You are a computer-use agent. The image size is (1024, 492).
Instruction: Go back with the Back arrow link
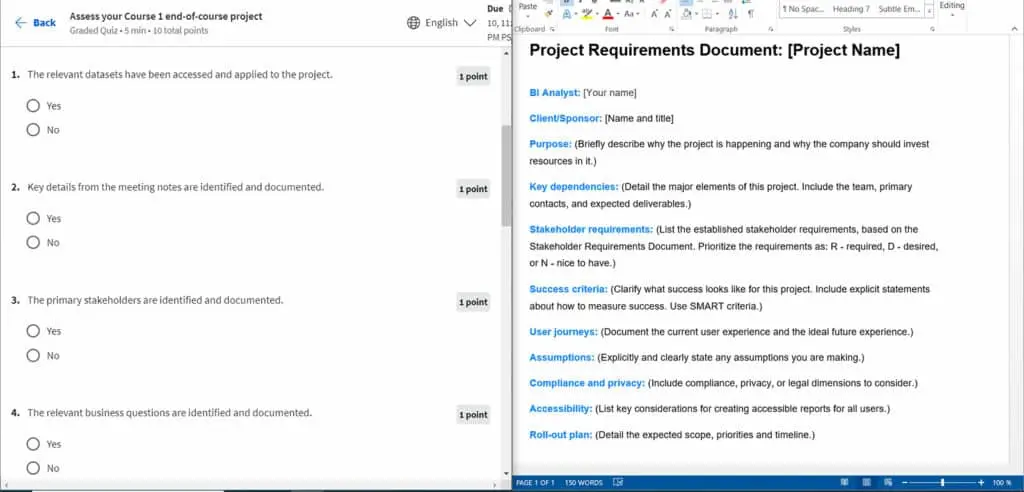click(35, 23)
